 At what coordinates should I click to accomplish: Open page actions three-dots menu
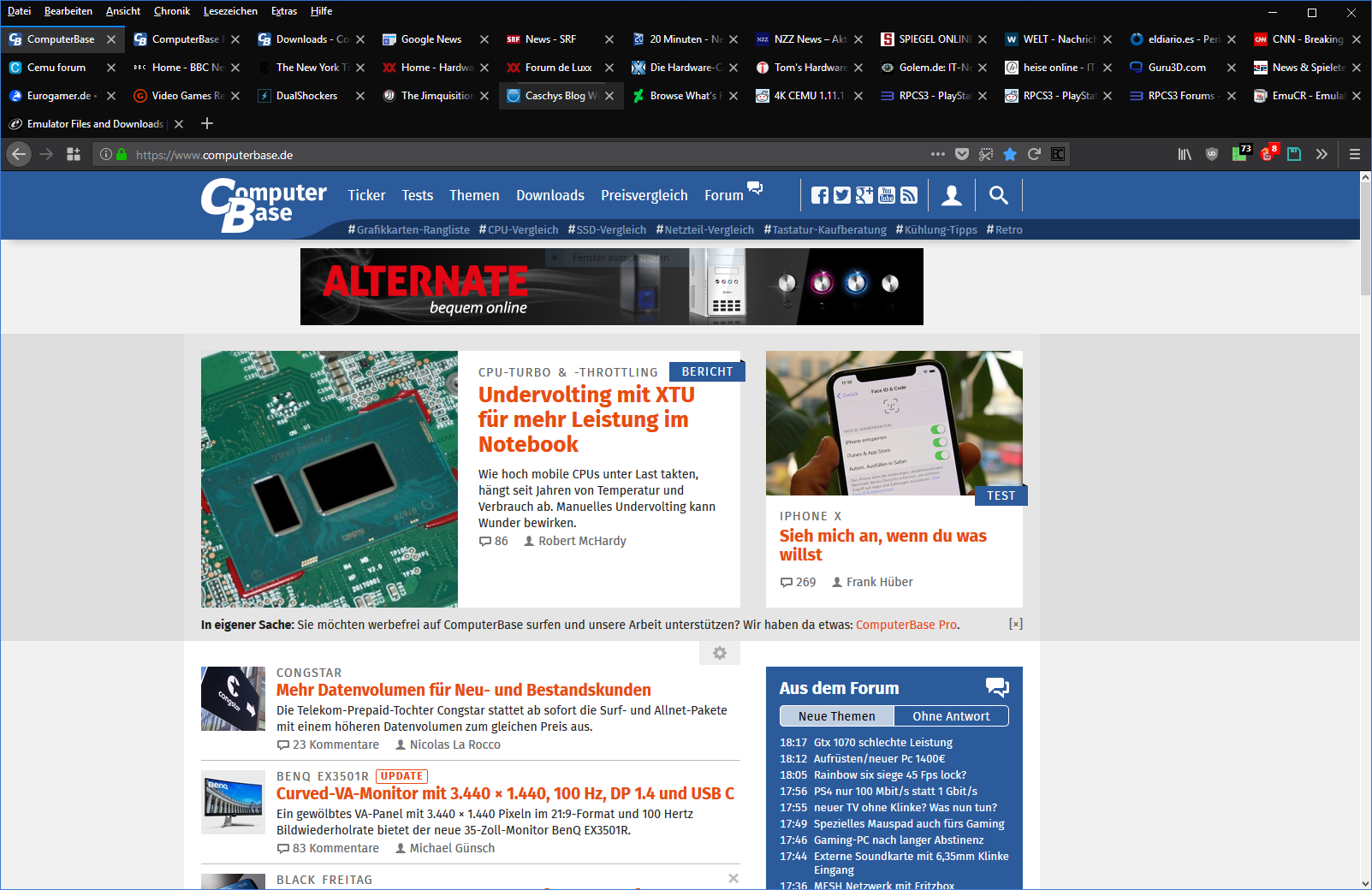[x=938, y=154]
